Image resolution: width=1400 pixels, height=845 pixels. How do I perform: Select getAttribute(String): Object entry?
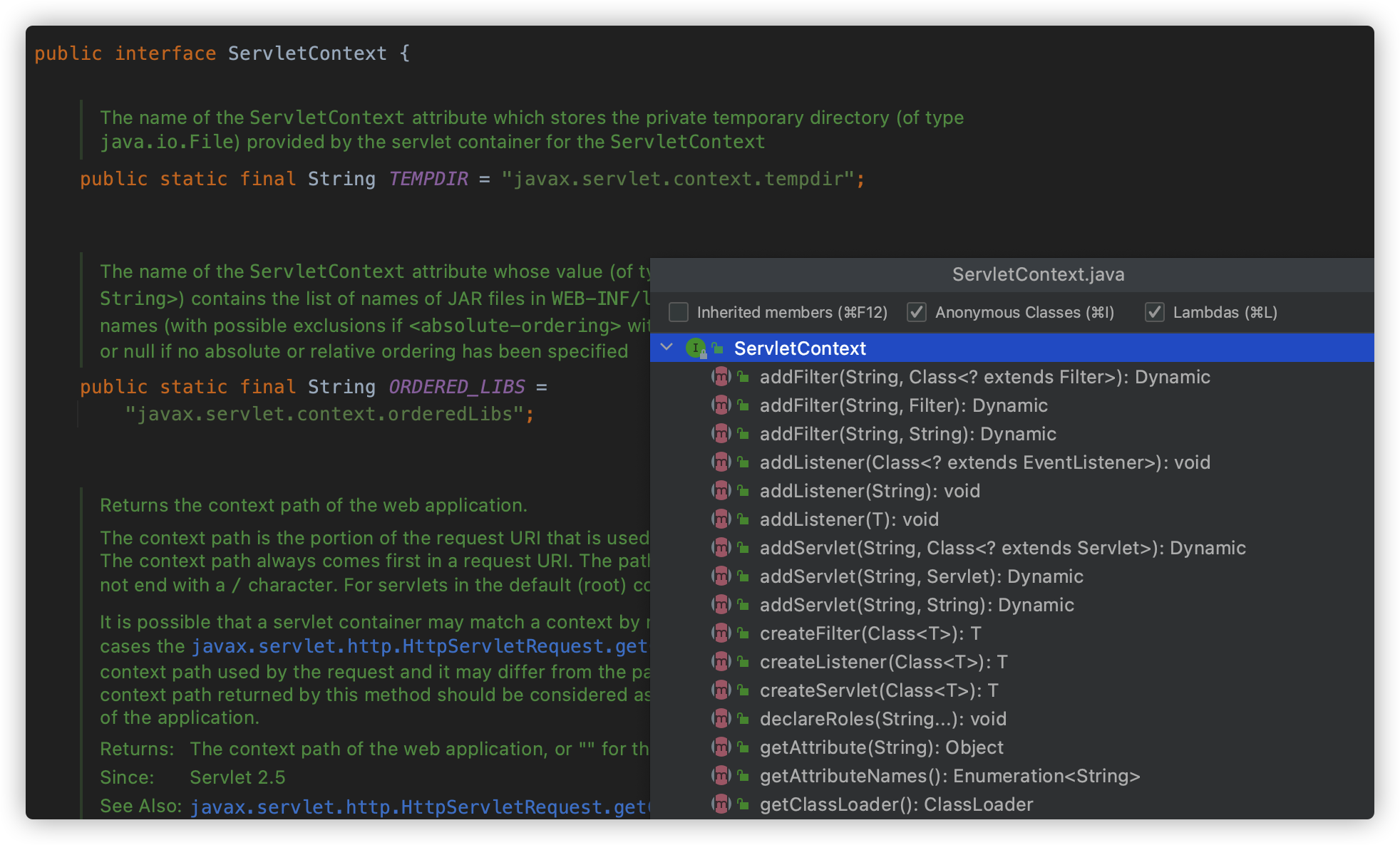pos(881,747)
